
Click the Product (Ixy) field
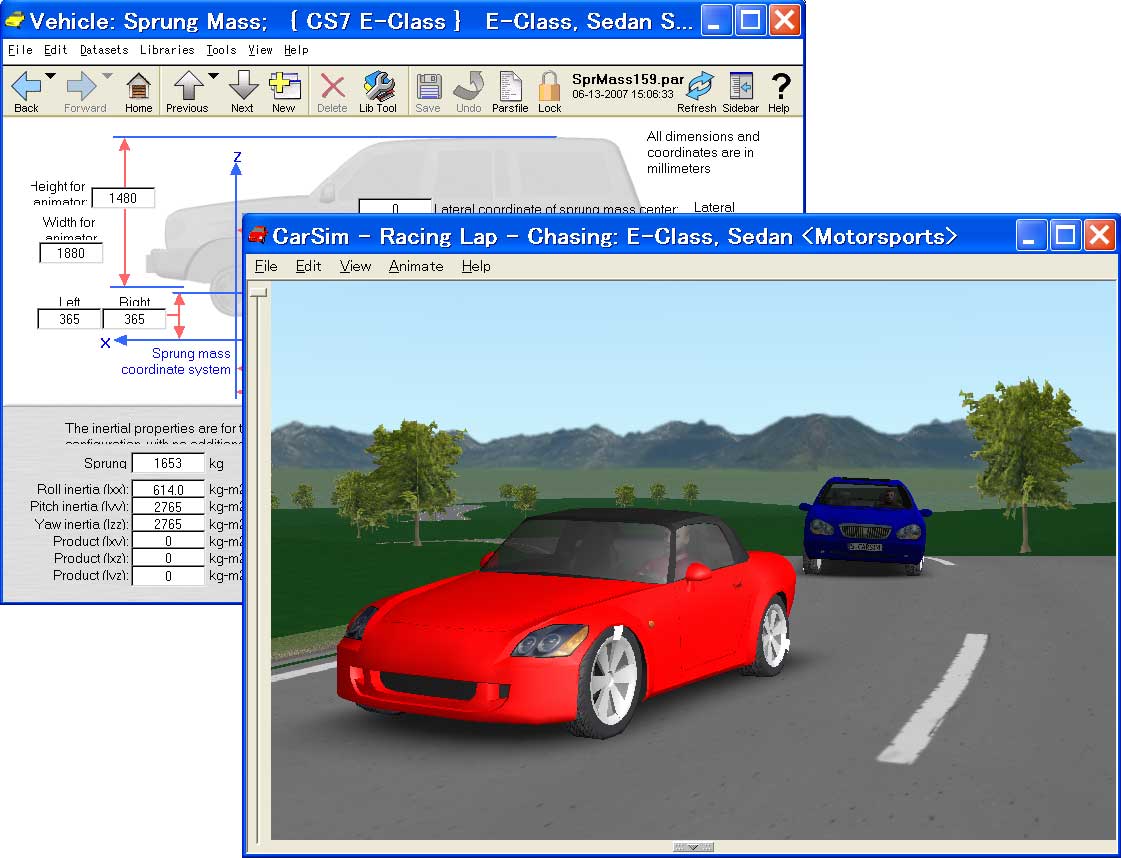pos(168,541)
